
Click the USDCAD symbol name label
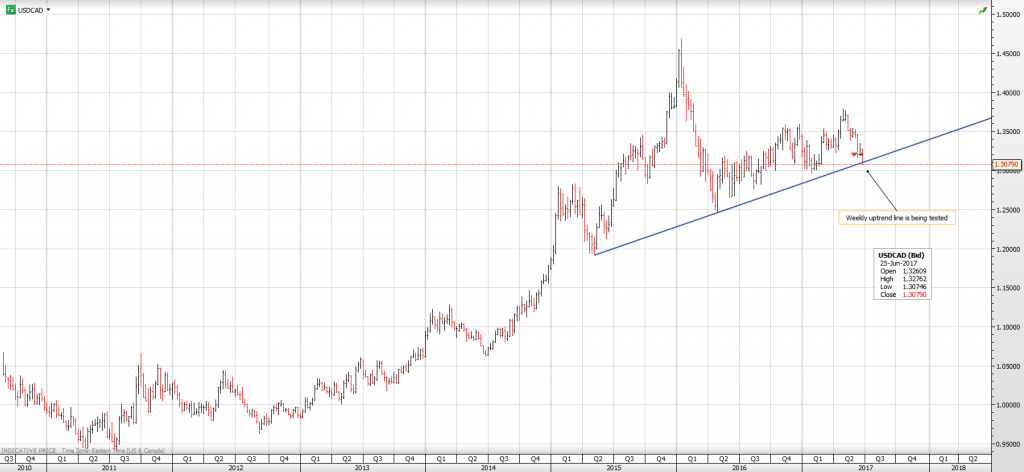point(31,9)
